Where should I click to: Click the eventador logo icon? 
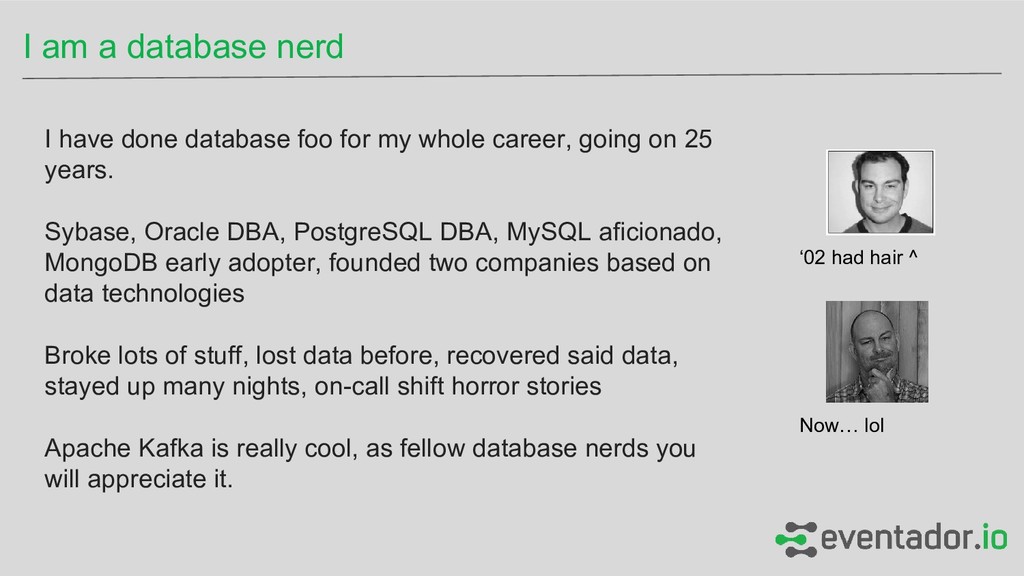click(x=796, y=538)
